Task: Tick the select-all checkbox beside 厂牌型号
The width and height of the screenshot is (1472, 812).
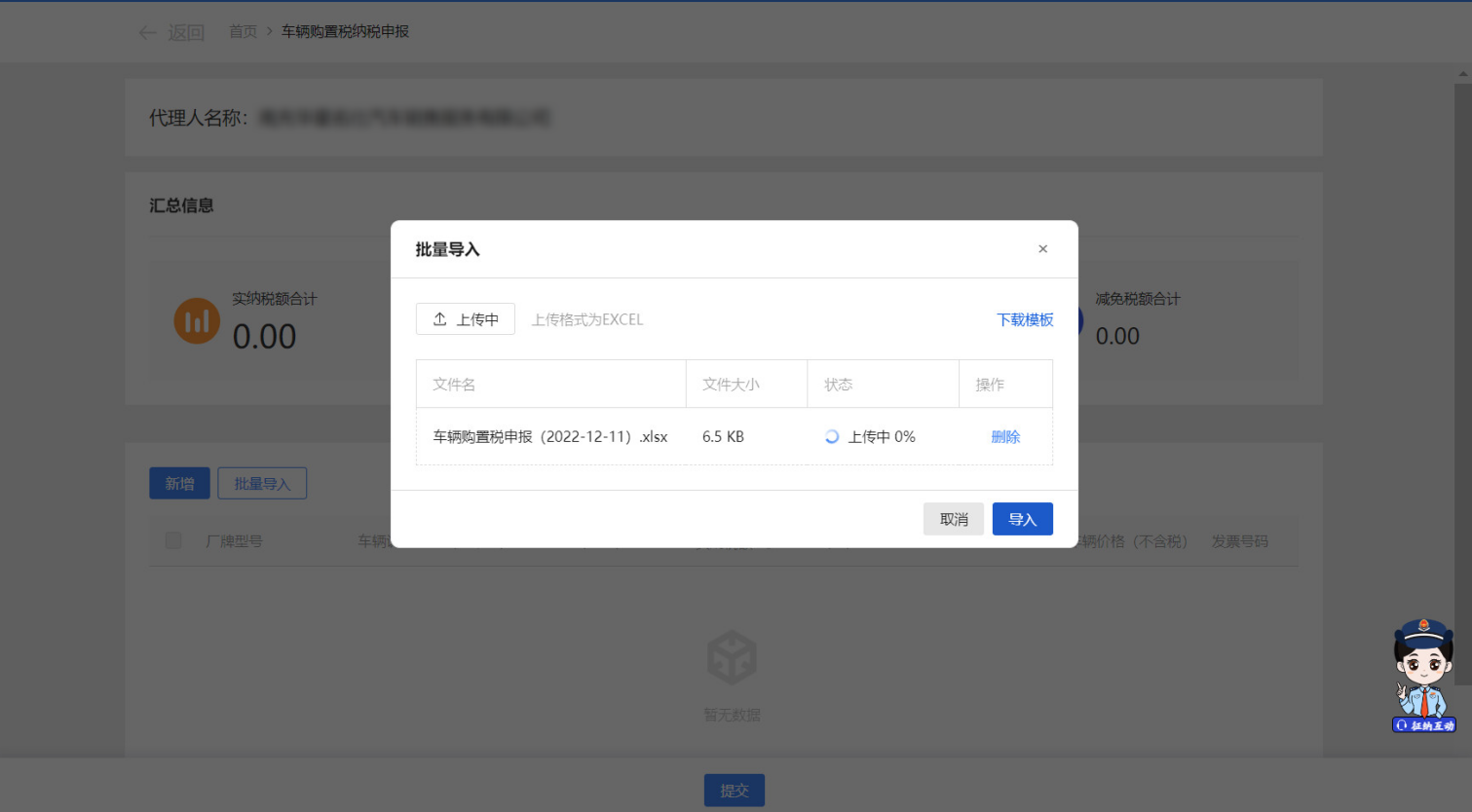Action: coord(173,540)
